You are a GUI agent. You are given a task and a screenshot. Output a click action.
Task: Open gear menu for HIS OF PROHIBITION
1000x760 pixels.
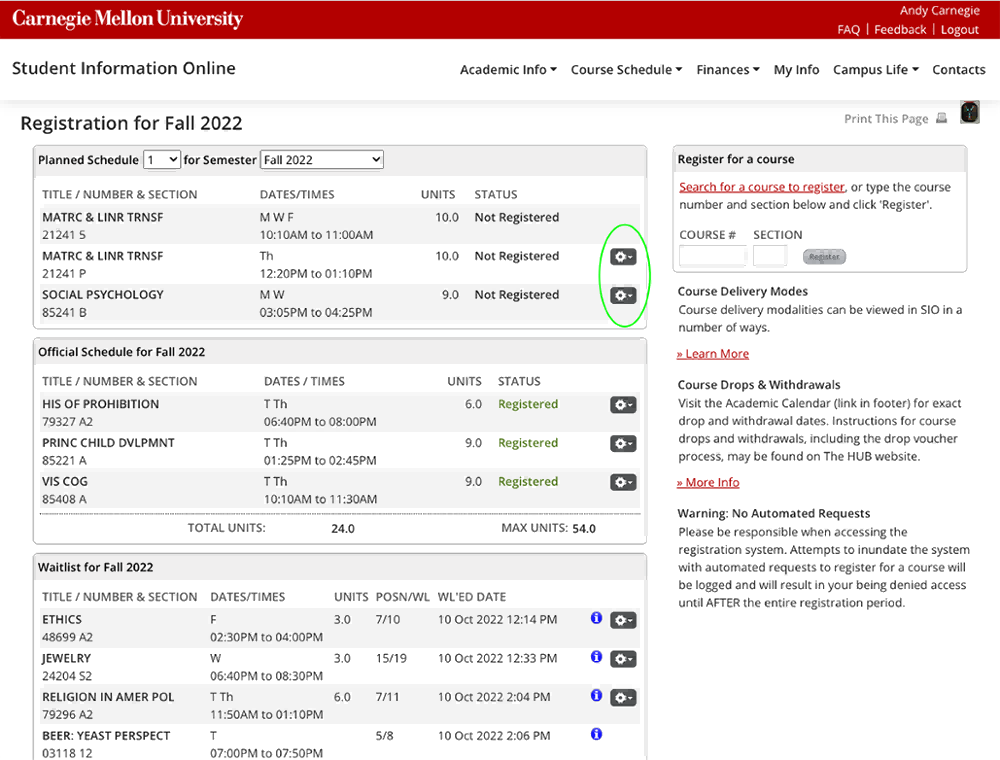pyautogui.click(x=623, y=405)
